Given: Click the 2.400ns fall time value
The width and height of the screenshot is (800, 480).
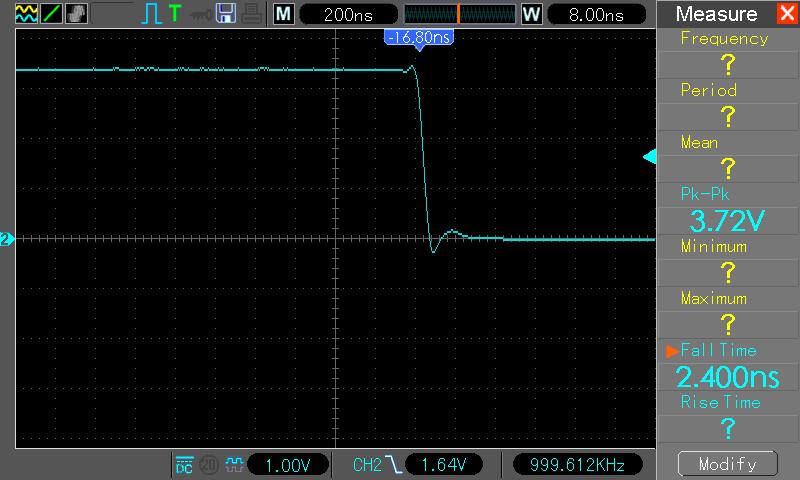Looking at the screenshot, I should pos(728,377).
